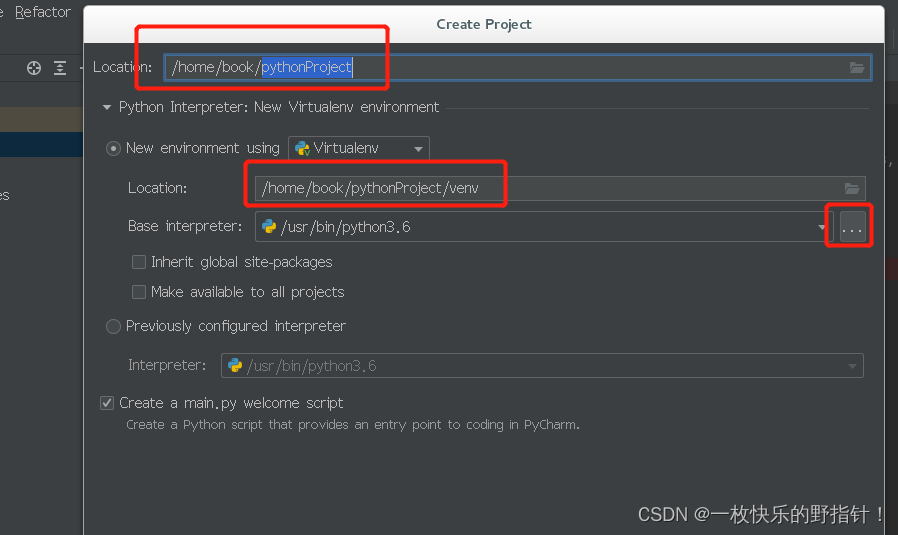The width and height of the screenshot is (898, 535).
Task: Select Previously configured interpreter radio button
Action: 113,326
